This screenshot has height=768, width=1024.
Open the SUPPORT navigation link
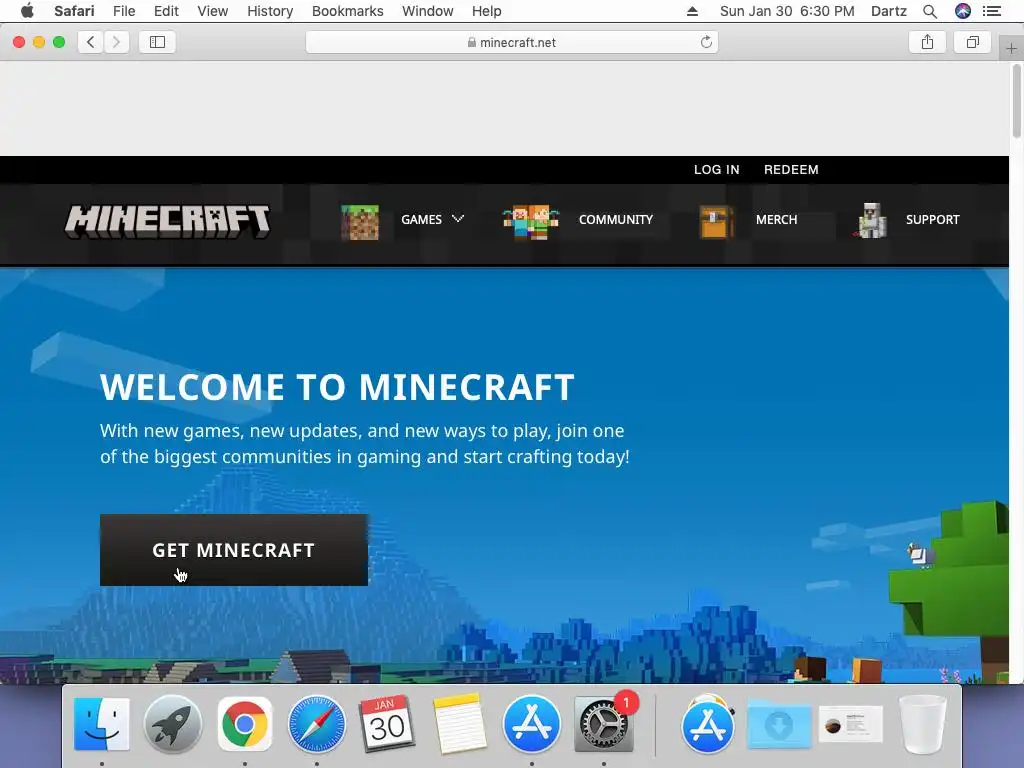click(x=933, y=219)
